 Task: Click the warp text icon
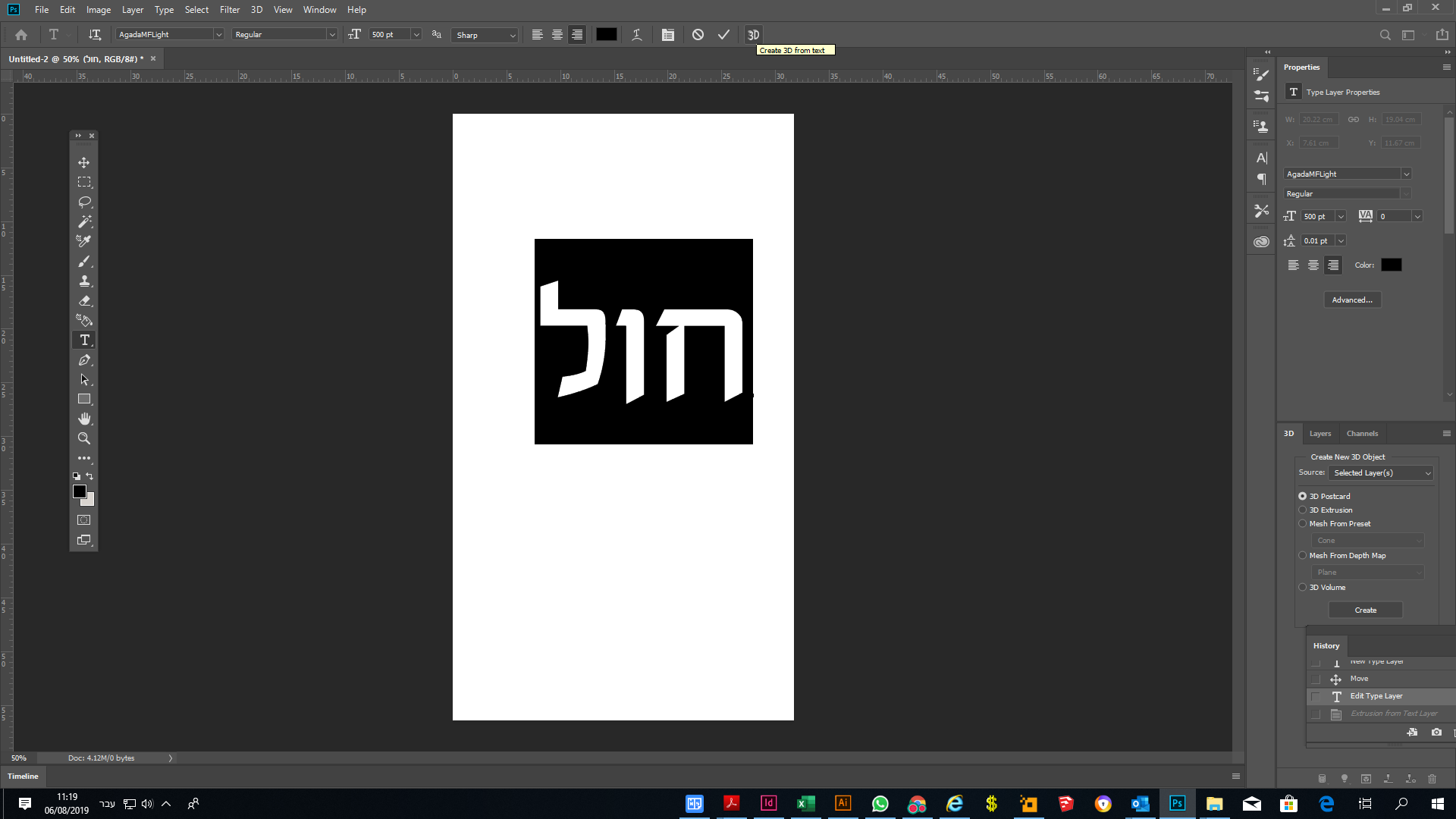coord(637,34)
